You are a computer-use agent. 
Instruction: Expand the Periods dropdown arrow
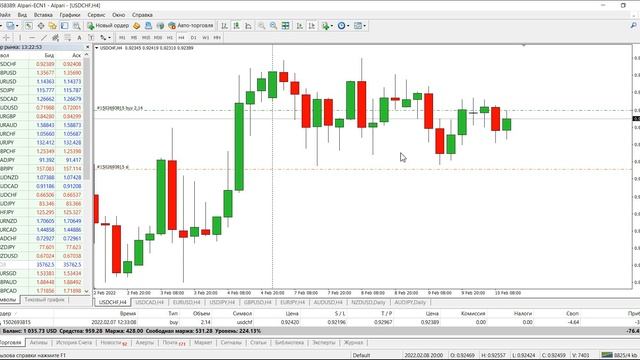coord(348,26)
